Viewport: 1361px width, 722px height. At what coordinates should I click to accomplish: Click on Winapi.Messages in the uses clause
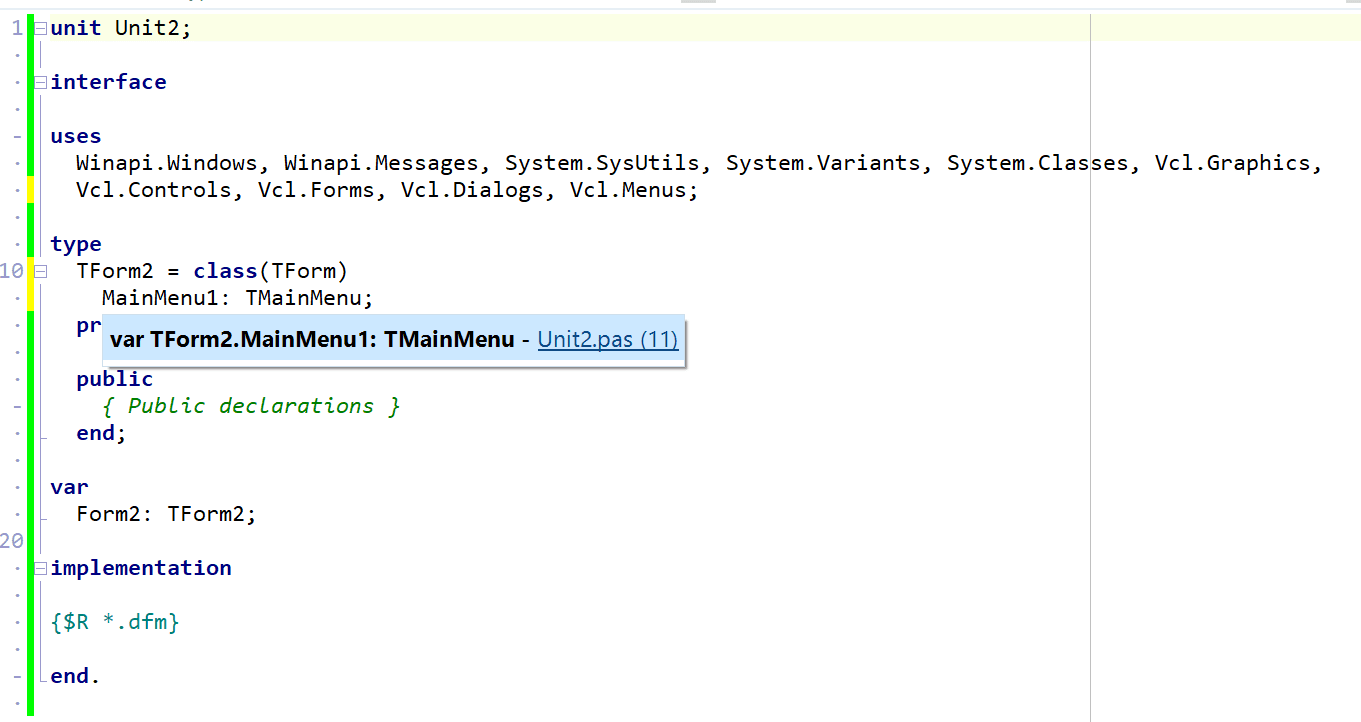[x=381, y=163]
